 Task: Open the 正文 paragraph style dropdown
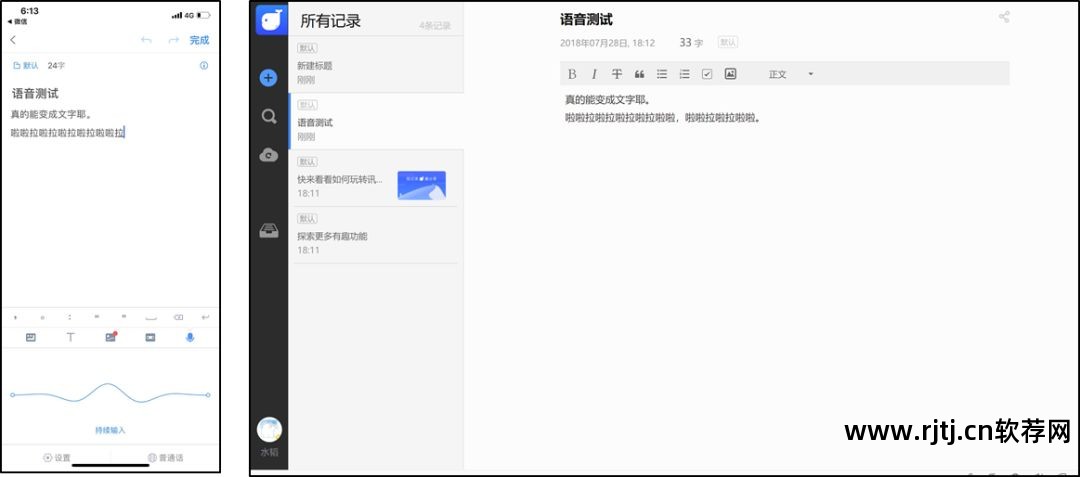pyautogui.click(x=791, y=74)
